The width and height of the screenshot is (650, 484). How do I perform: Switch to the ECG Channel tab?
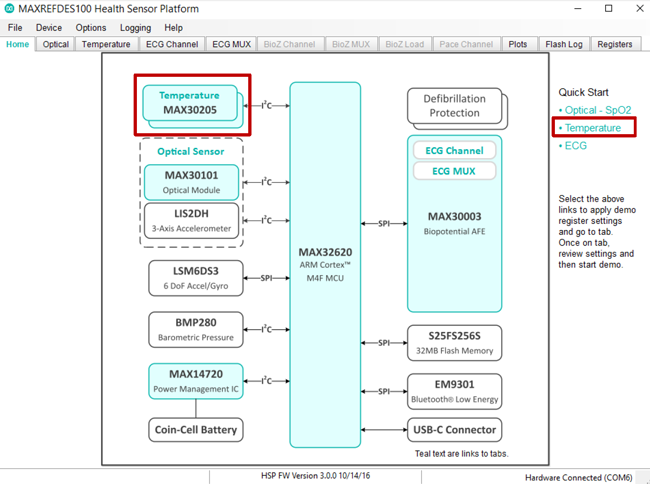coord(172,44)
